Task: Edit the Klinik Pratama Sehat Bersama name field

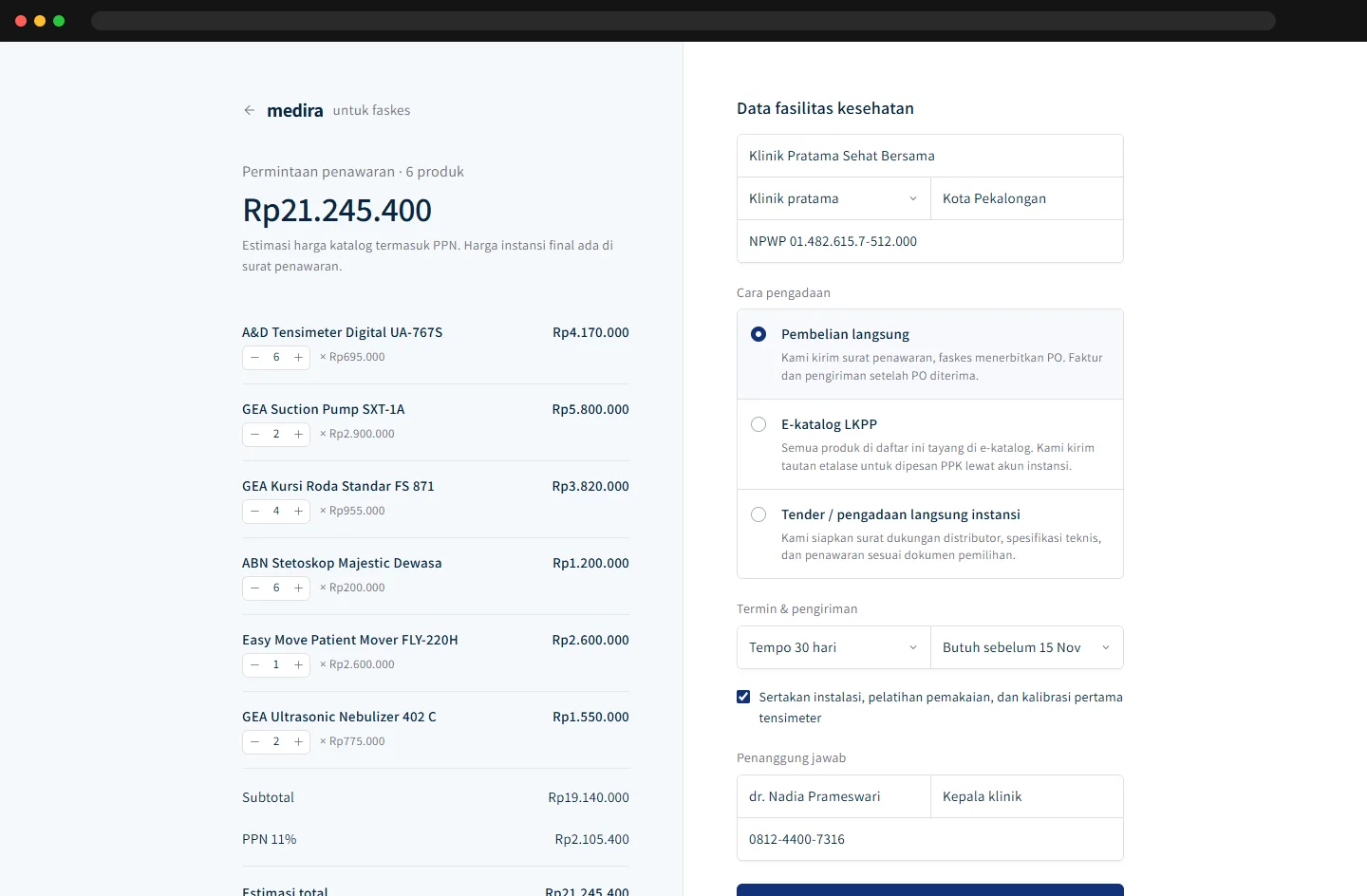Action: tap(930, 156)
